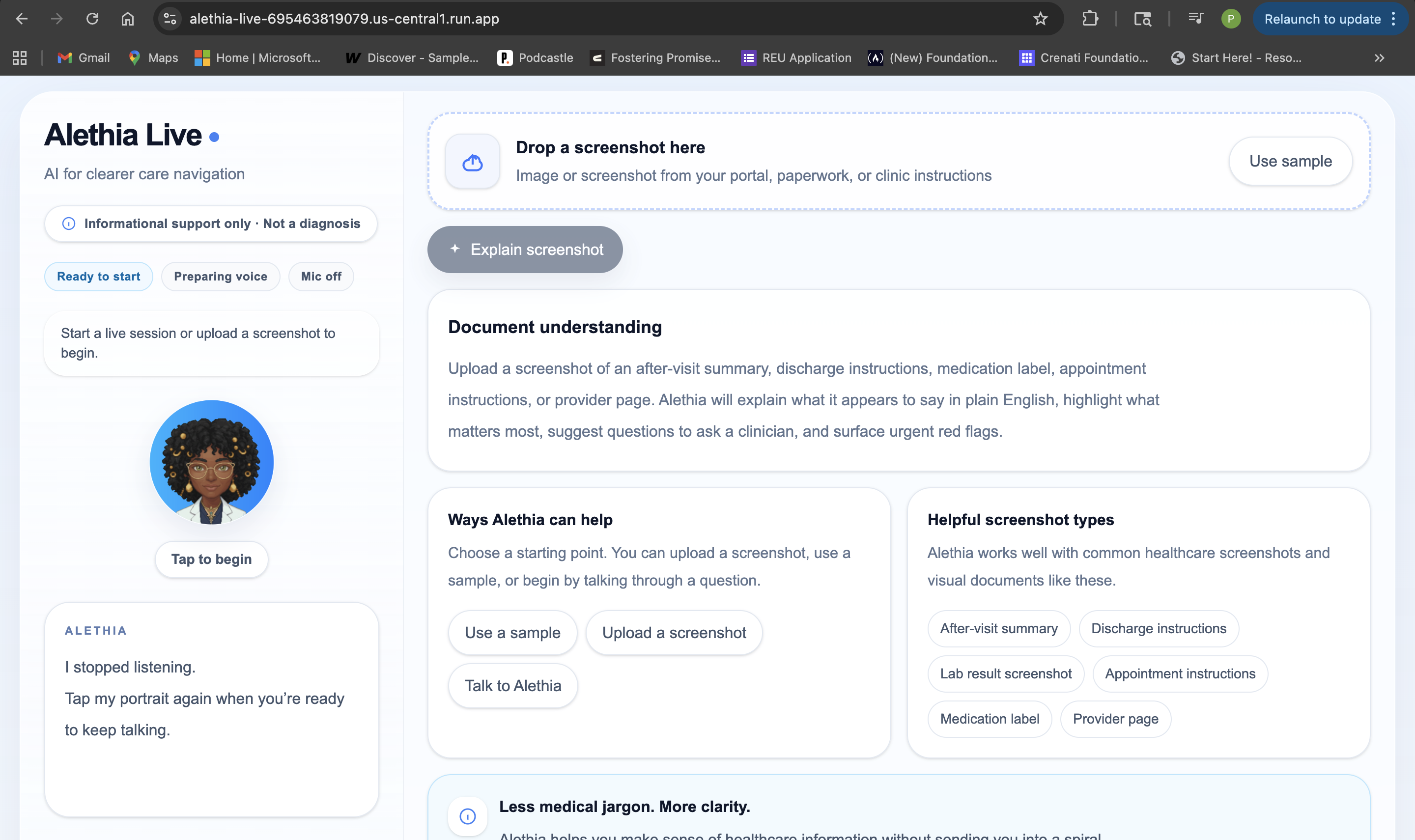Bookmark this page with the star icon
This screenshot has width=1415, height=840.
tap(1040, 19)
